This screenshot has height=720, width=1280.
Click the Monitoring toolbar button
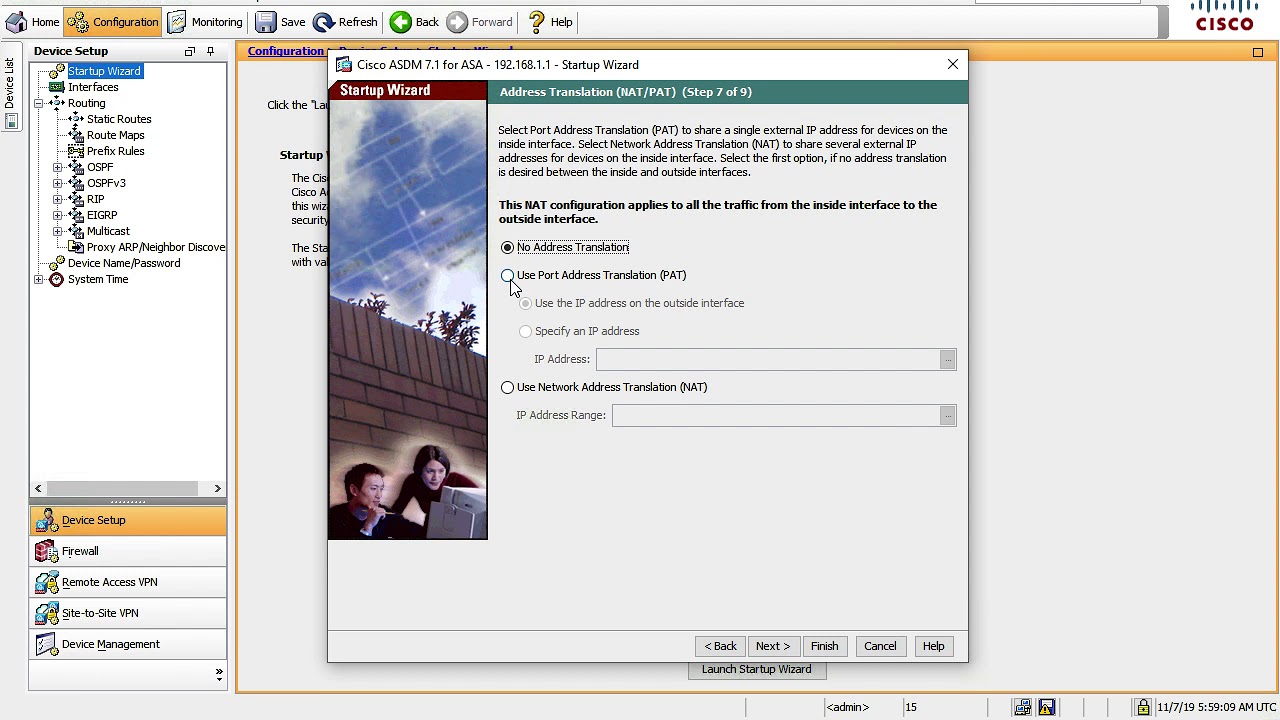(x=206, y=22)
